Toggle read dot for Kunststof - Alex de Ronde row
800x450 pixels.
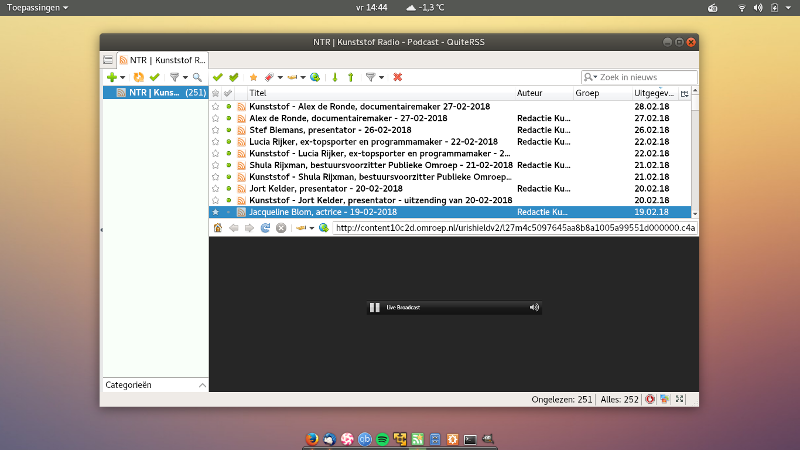pos(229,107)
